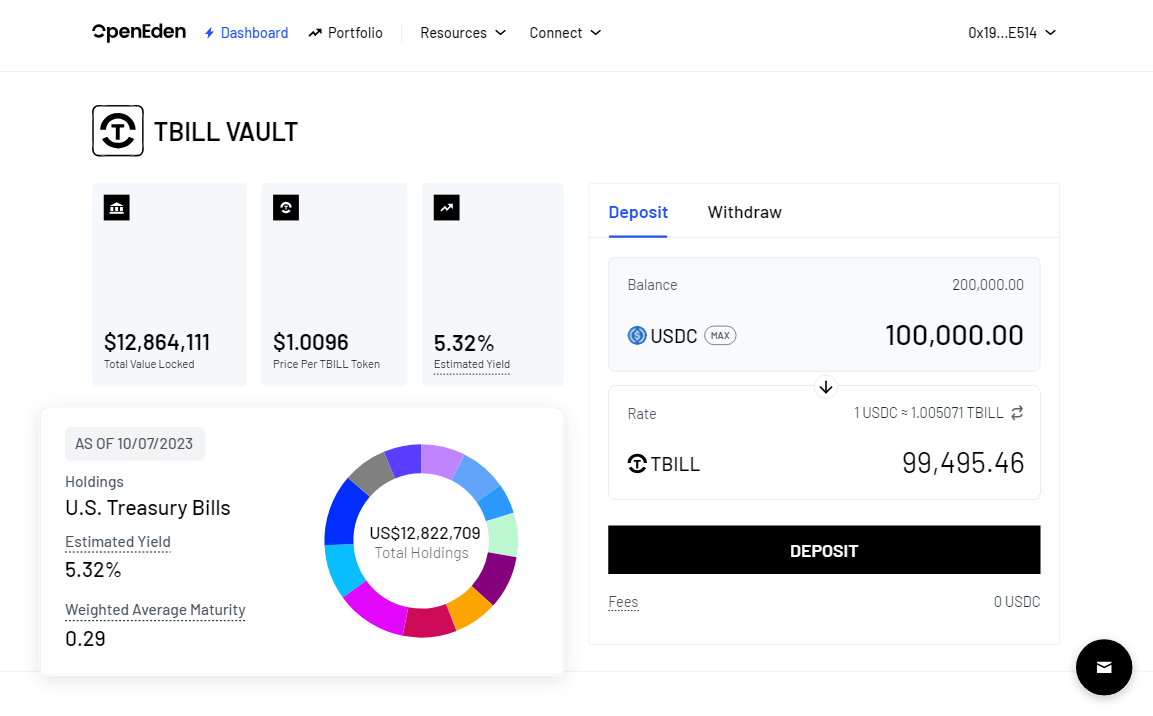Viewport: 1153px width, 716px height.
Task: Click the orange donut segment
Action: 469,606
